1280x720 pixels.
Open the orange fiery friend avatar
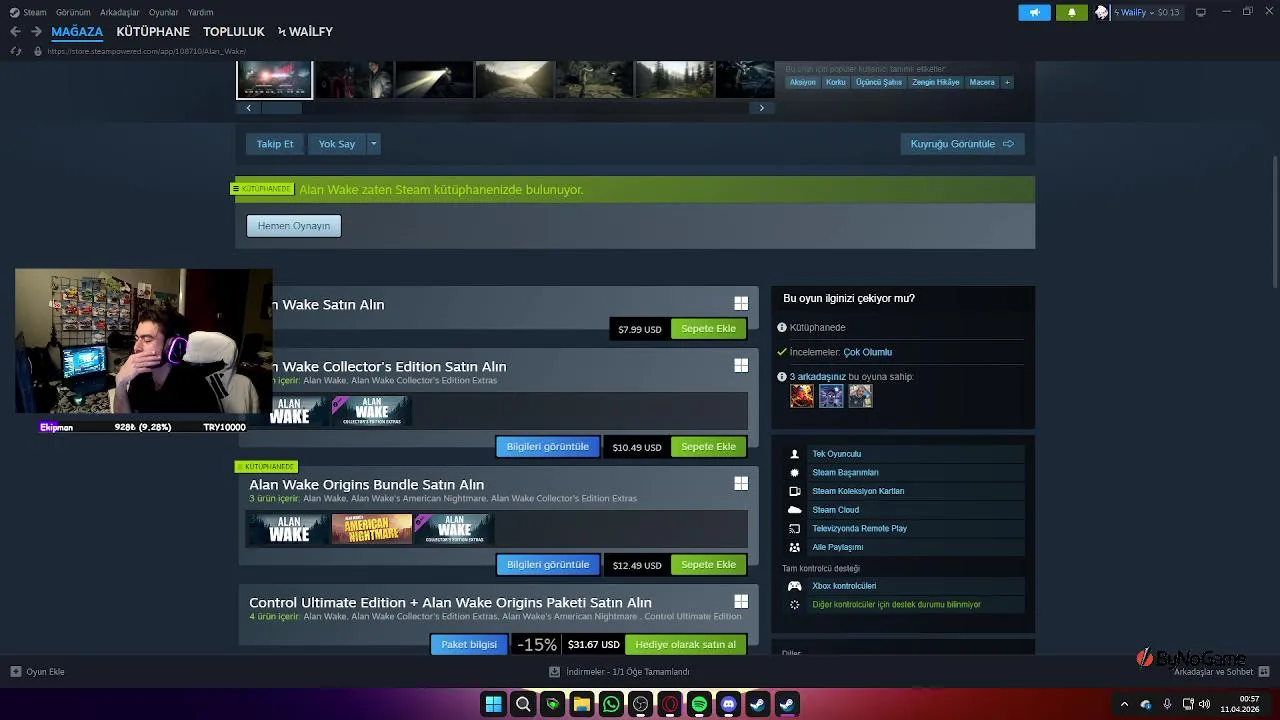pyautogui.click(x=802, y=396)
